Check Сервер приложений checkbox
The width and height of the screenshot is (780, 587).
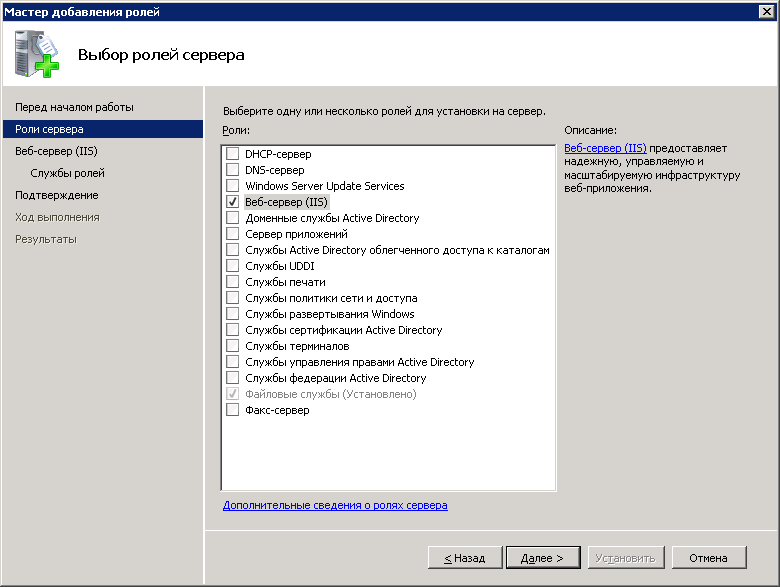click(232, 234)
